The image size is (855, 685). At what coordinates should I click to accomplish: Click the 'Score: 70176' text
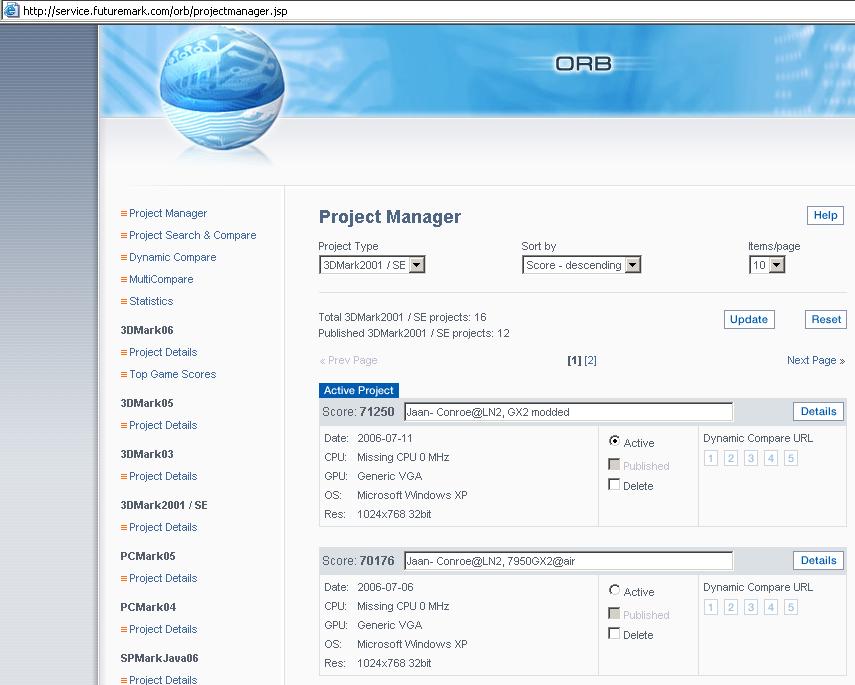click(358, 561)
